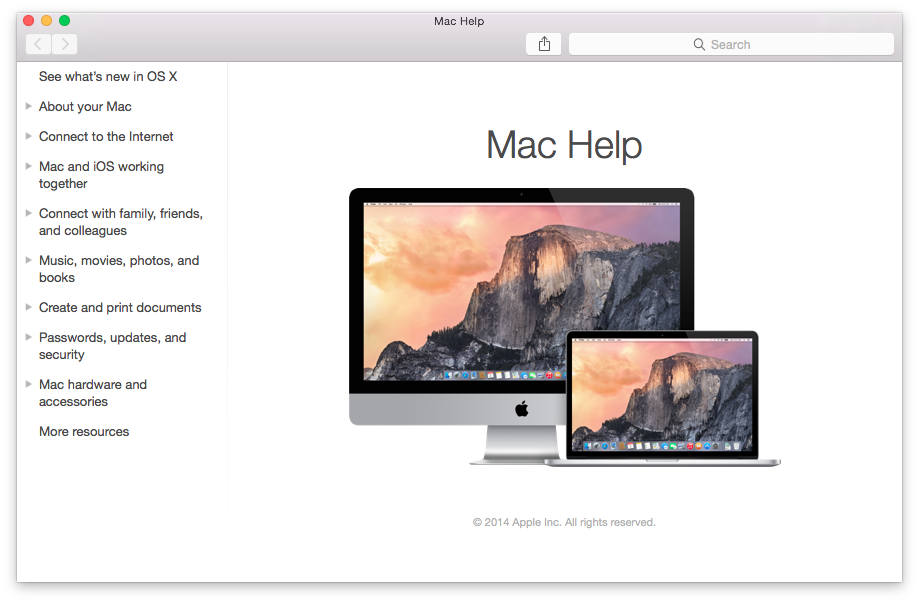The height and width of the screenshot is (603, 919).
Task: Expand Mac and iOS working together triangle
Action: 28,166
